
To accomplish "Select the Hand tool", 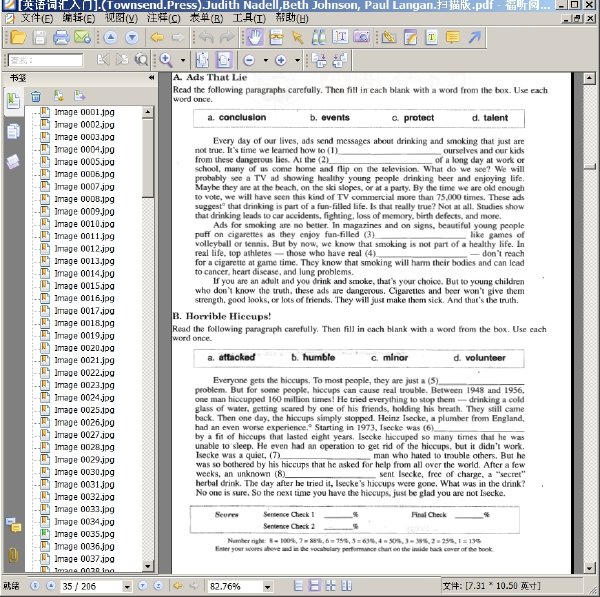I will click(254, 37).
